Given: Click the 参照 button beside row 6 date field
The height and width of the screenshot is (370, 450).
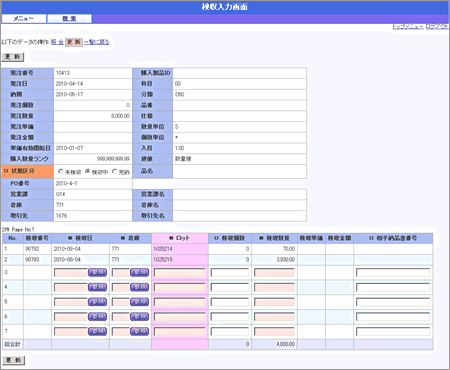Looking at the screenshot, I should click(97, 316).
